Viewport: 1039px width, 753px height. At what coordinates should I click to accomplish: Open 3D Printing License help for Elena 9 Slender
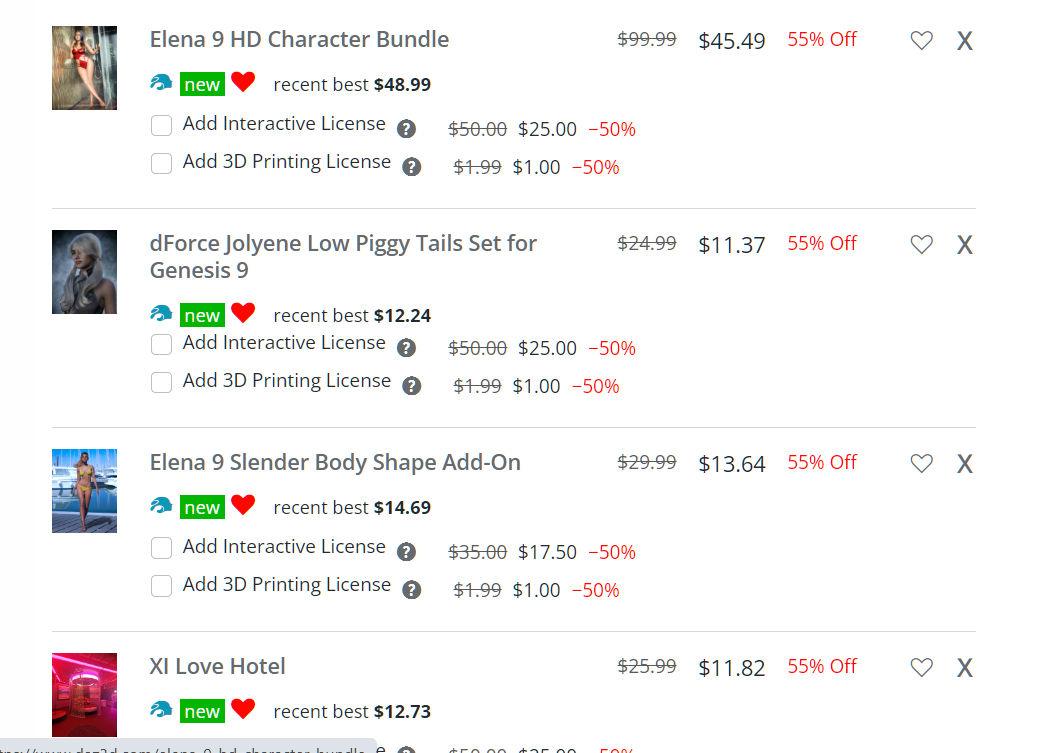pos(411,590)
